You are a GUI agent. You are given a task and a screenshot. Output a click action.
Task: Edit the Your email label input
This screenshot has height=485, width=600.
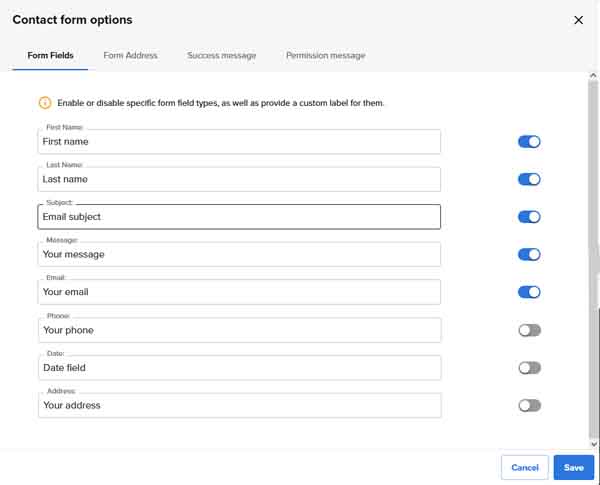pyautogui.click(x=239, y=292)
